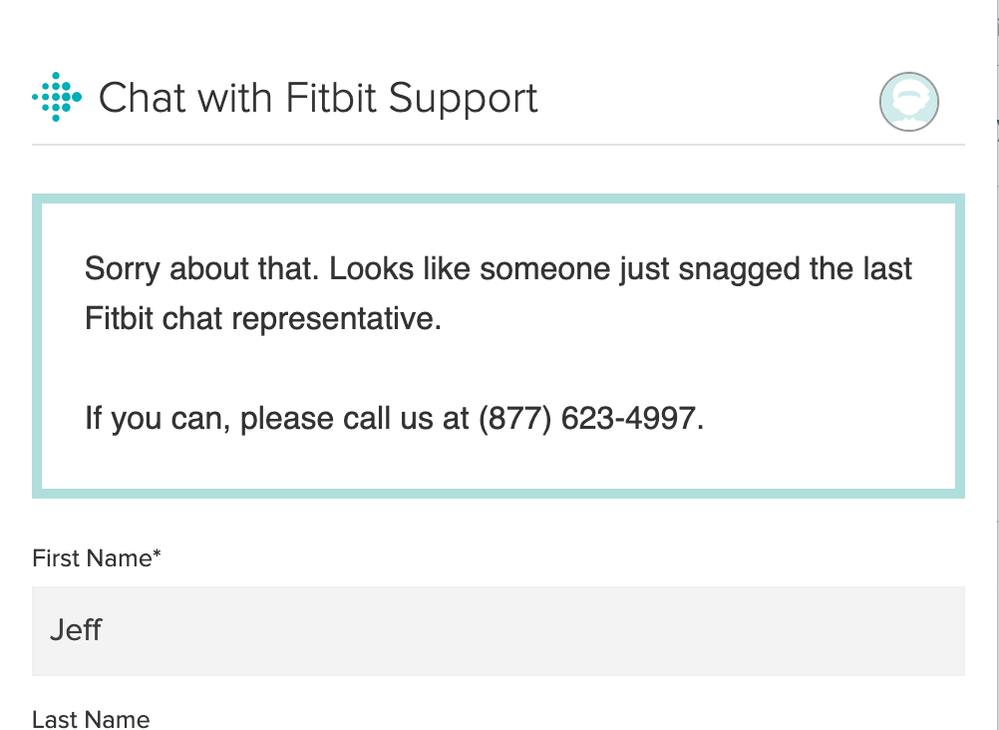Click the word 'Support' in the header
The width and height of the screenshot is (999, 730).
(463, 99)
